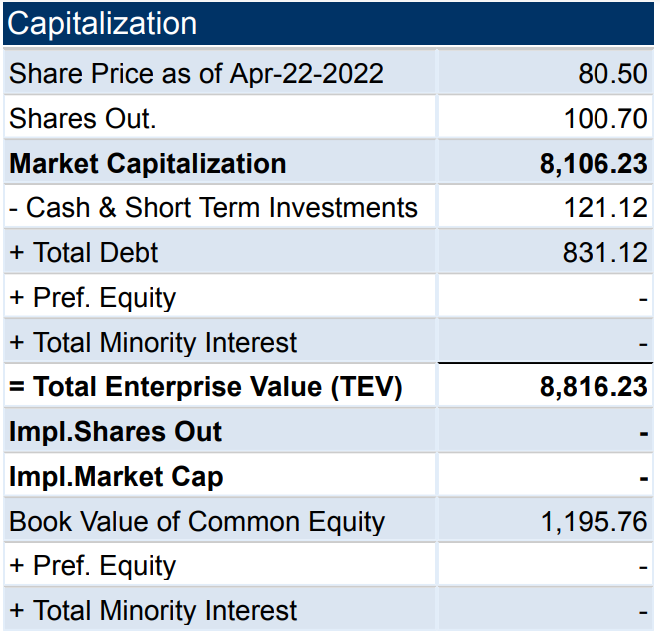Click the book value 1,195.76

click(595, 522)
